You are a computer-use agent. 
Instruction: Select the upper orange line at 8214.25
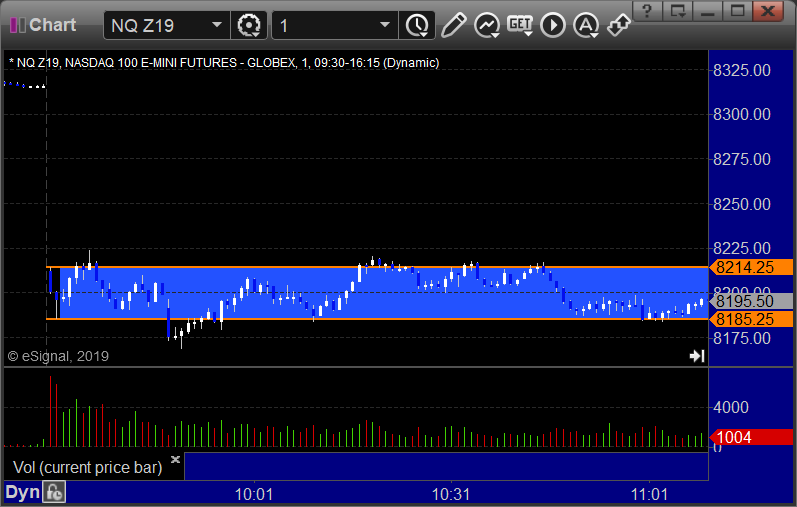coord(377,267)
